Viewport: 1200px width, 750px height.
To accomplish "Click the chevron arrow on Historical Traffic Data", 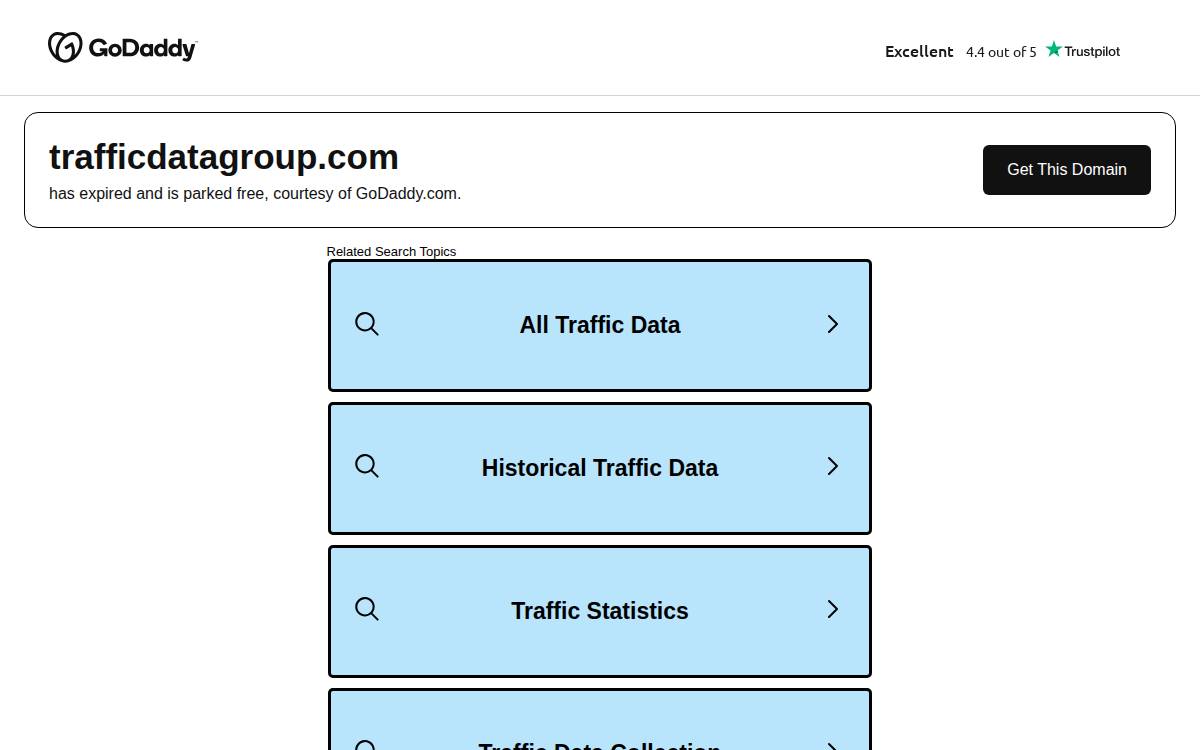I will 832,466.
